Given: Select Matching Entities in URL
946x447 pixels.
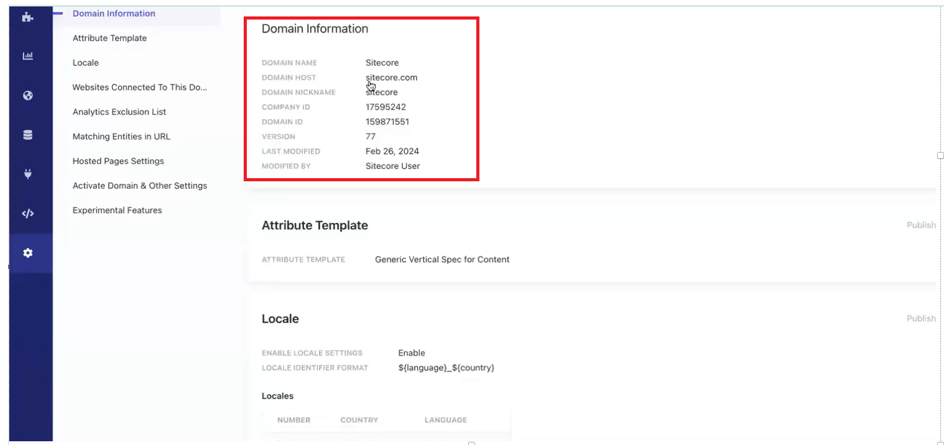Looking at the screenshot, I should pos(121,137).
